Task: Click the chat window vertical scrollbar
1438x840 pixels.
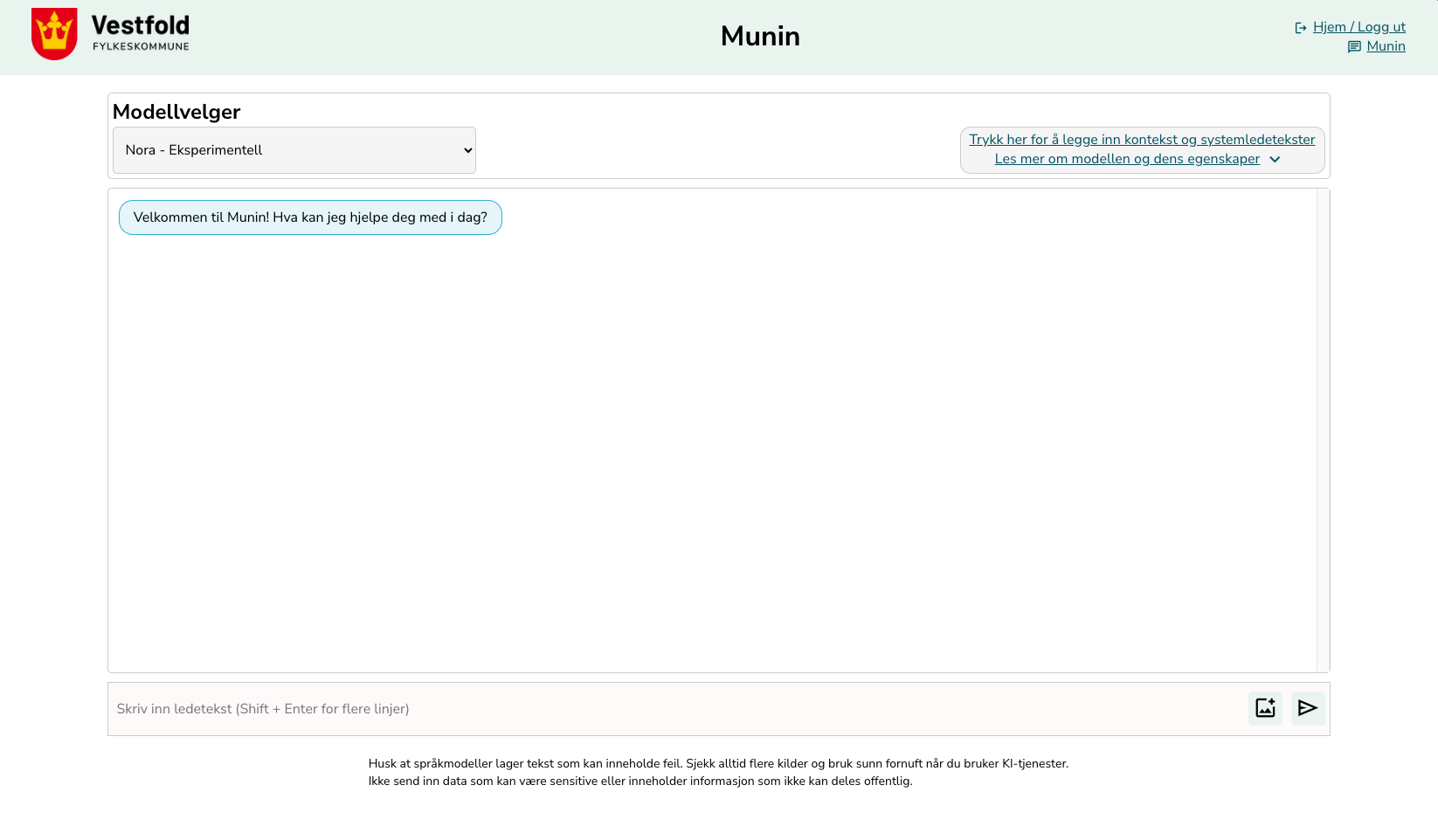Action: 1323,430
